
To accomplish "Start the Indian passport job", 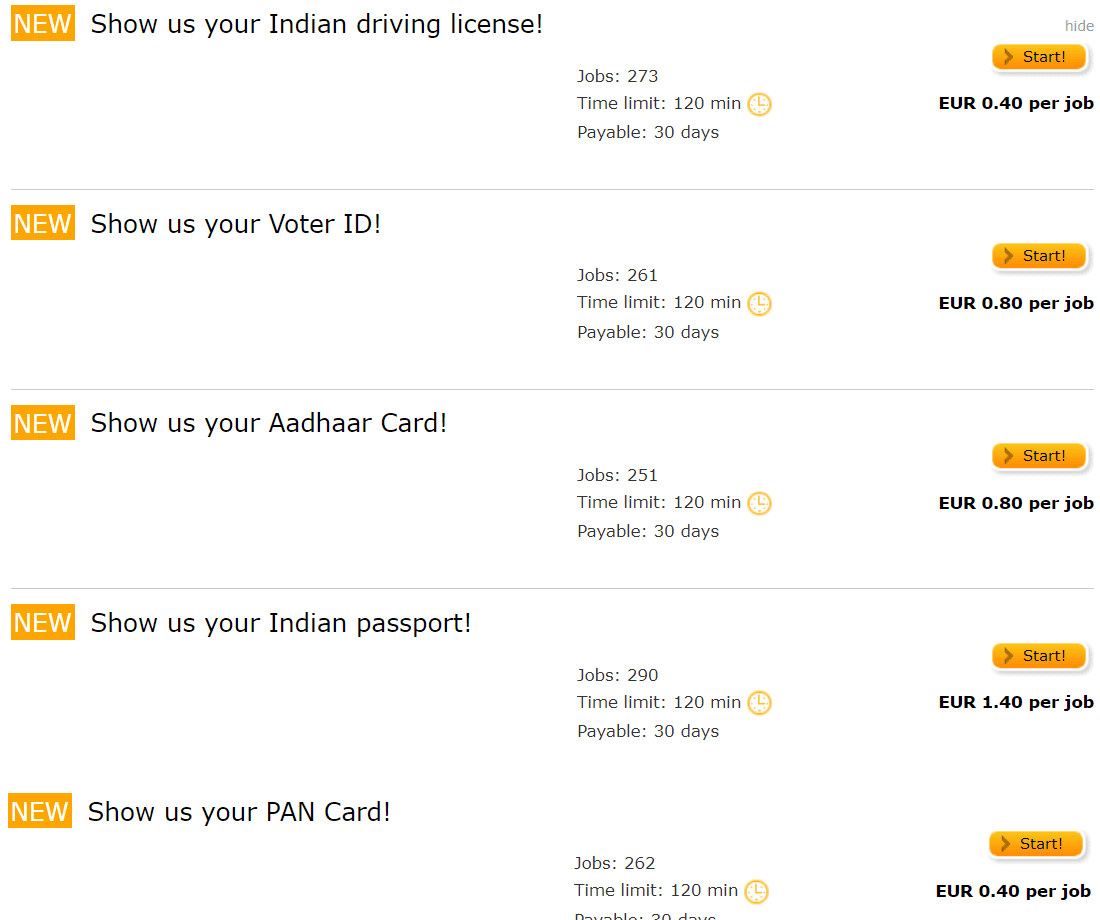I will pyautogui.click(x=1039, y=655).
